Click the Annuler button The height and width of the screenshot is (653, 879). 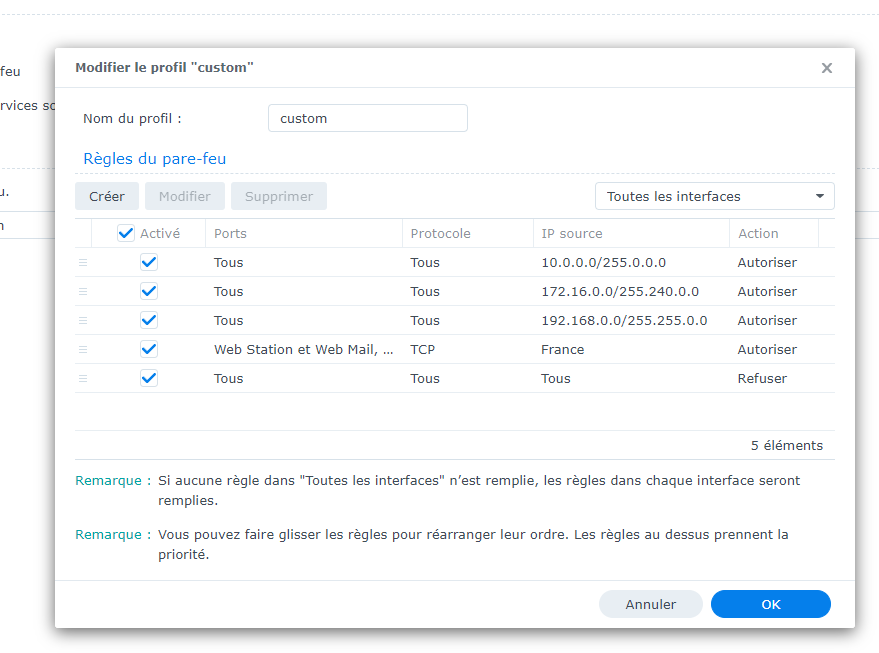pyautogui.click(x=650, y=604)
